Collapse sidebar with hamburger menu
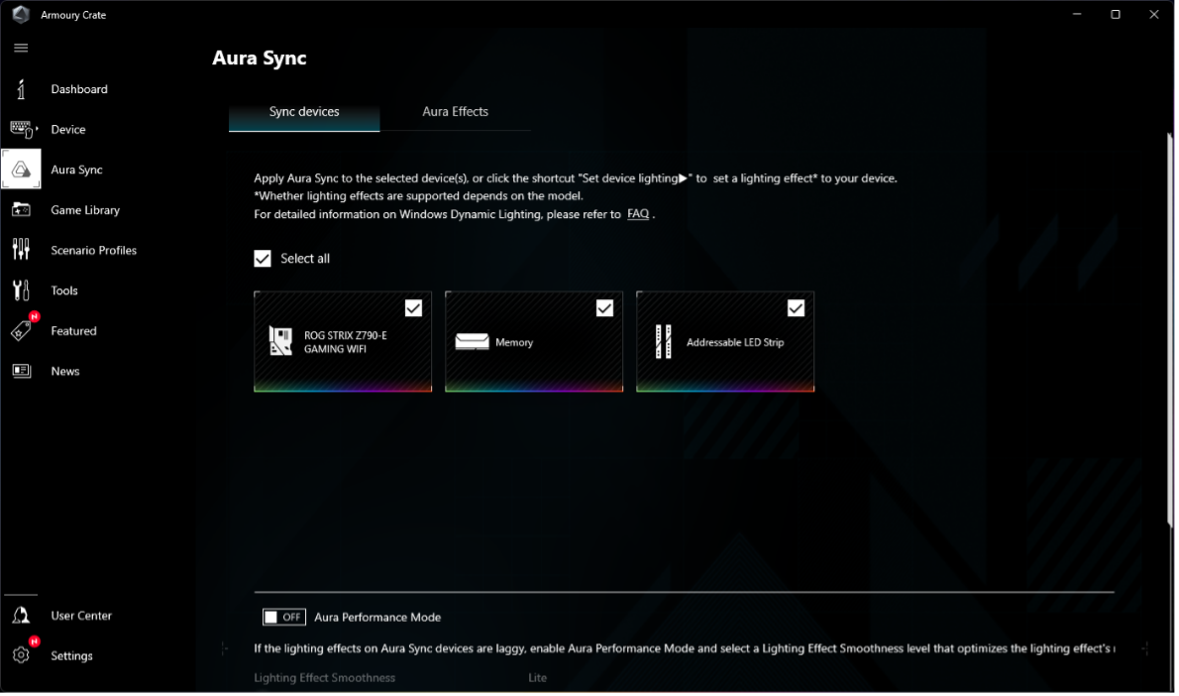Screen dimensions: 1179x696 tap(21, 48)
